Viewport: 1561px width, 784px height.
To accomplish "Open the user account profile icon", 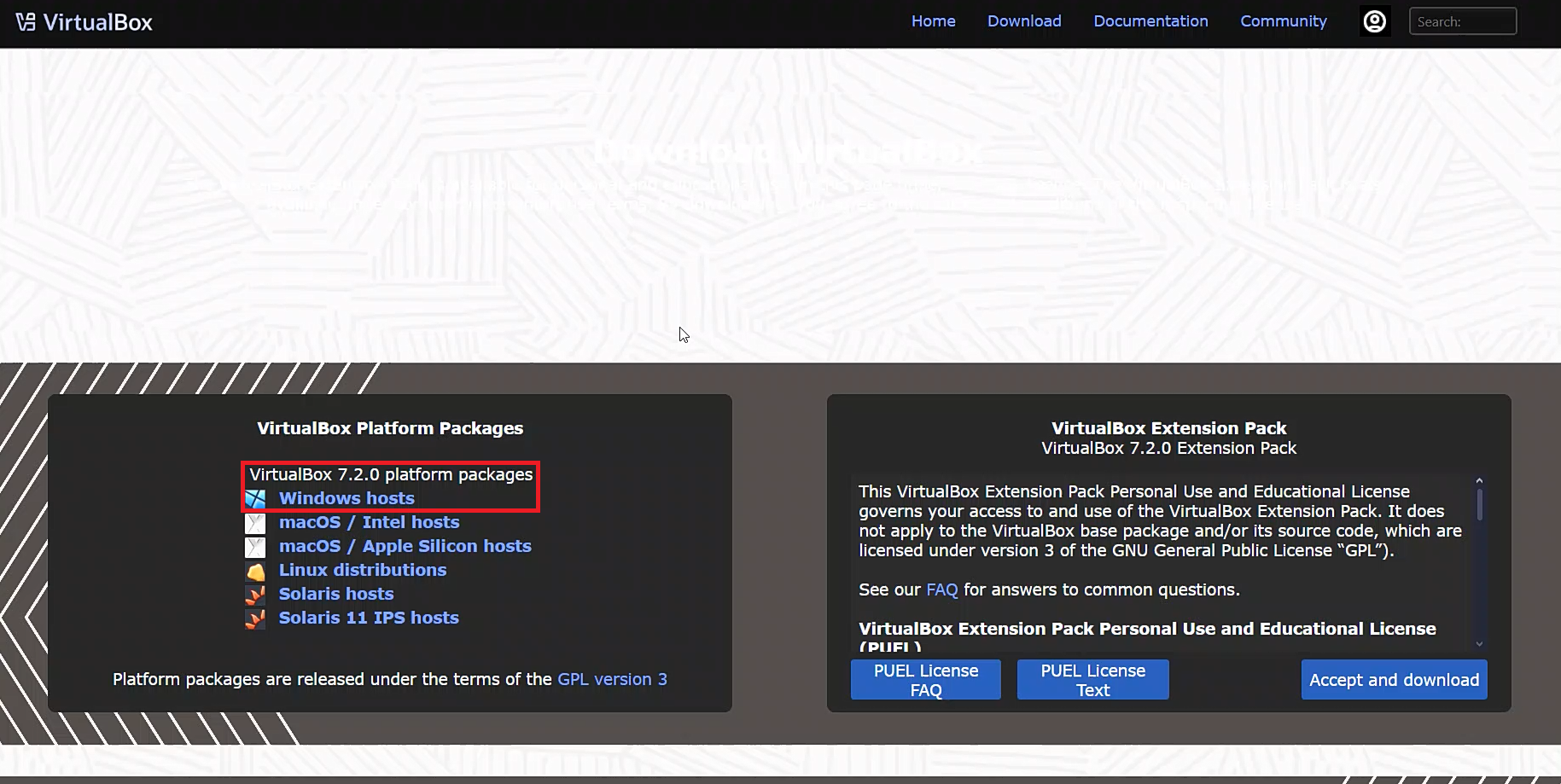I will pos(1374,21).
